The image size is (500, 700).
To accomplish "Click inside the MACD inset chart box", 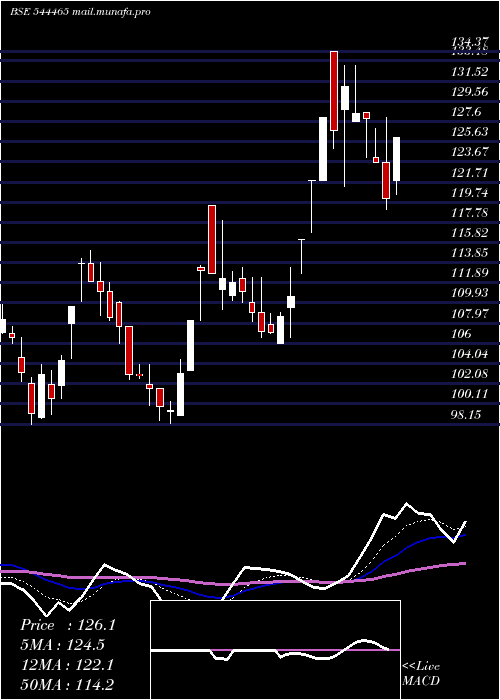I will 275,650.
